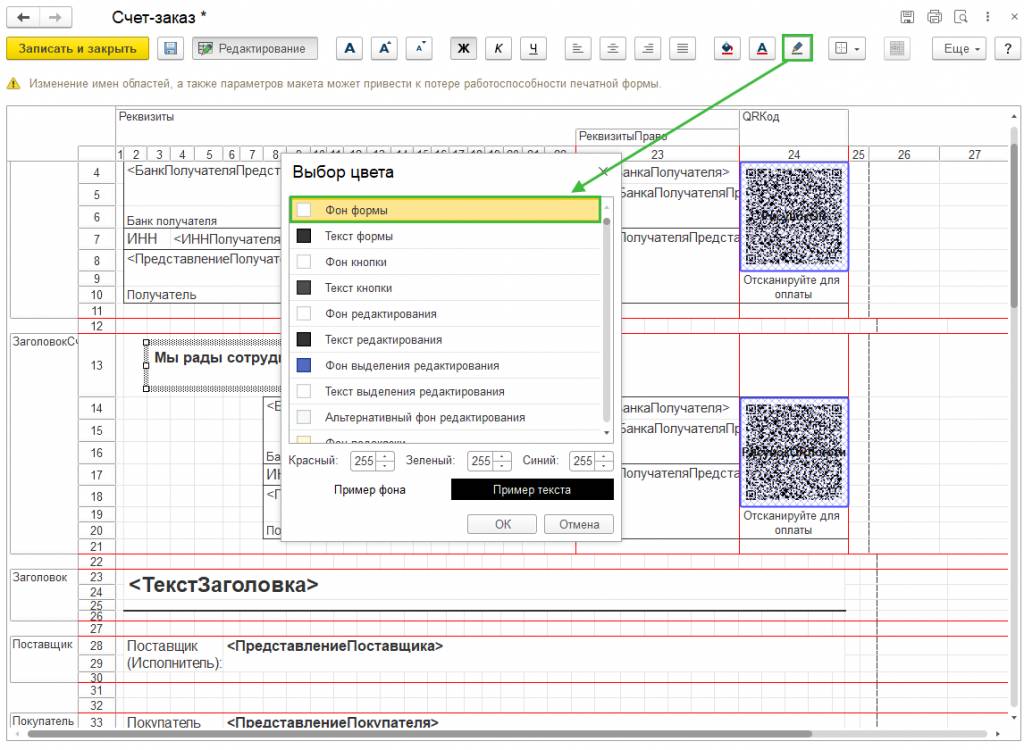This screenshot has height=750, width=1024.
Task: Click Отмена in the color dialog
Action: pyautogui.click(x=579, y=525)
